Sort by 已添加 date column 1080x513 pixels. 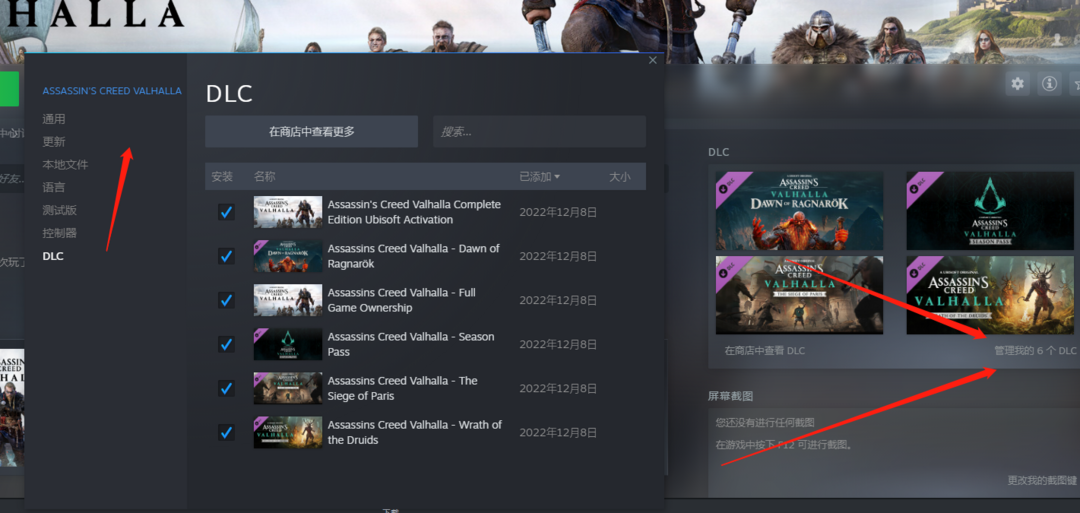[539, 177]
